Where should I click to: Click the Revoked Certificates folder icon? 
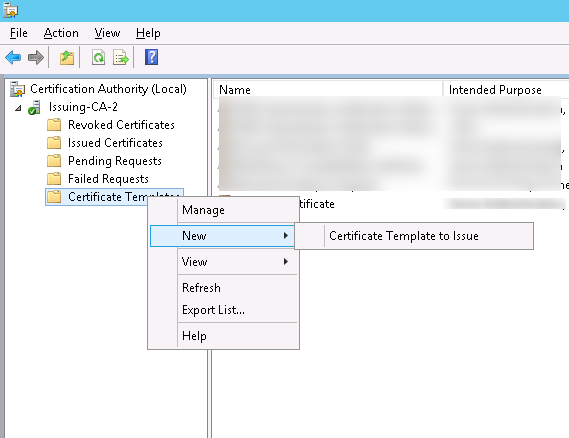coord(54,125)
